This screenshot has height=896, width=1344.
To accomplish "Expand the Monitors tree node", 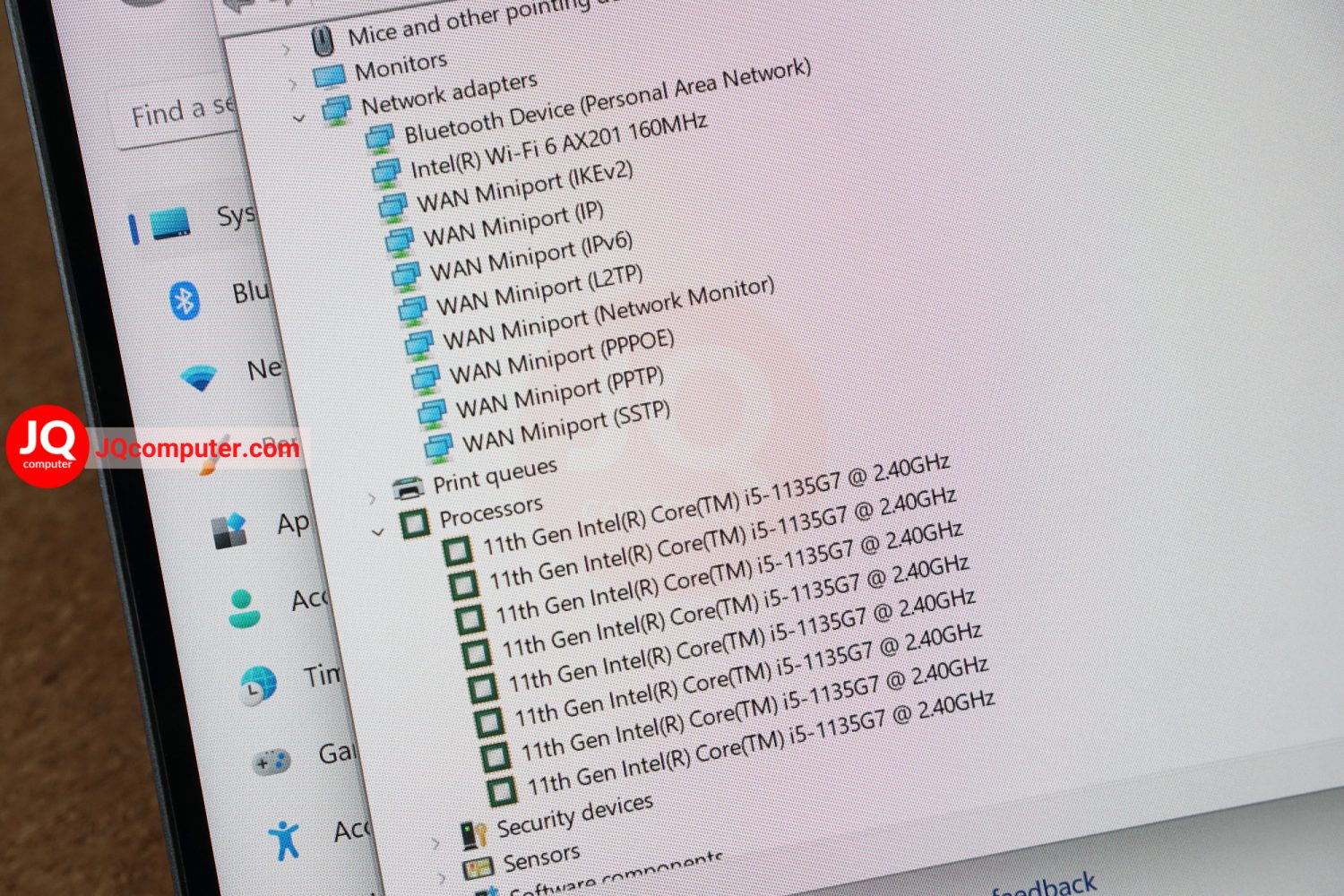I will [x=293, y=84].
